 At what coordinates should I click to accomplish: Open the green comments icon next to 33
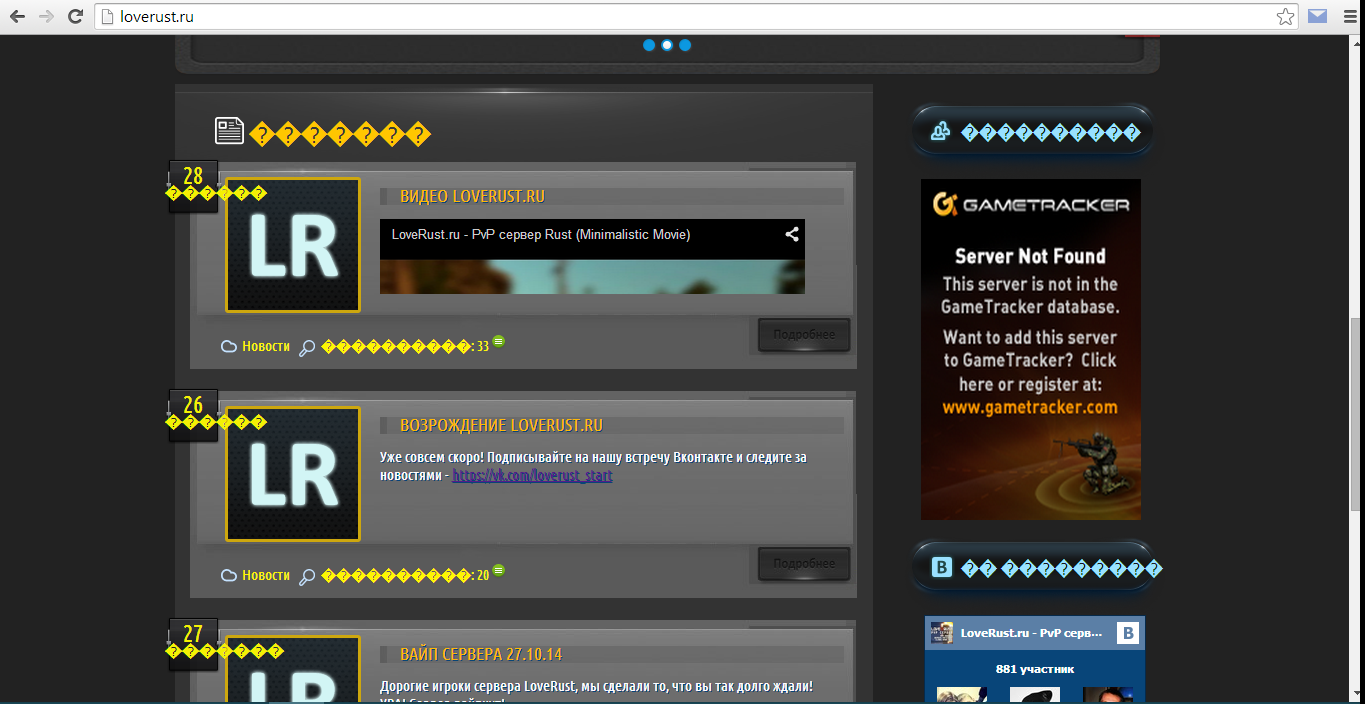(498, 341)
